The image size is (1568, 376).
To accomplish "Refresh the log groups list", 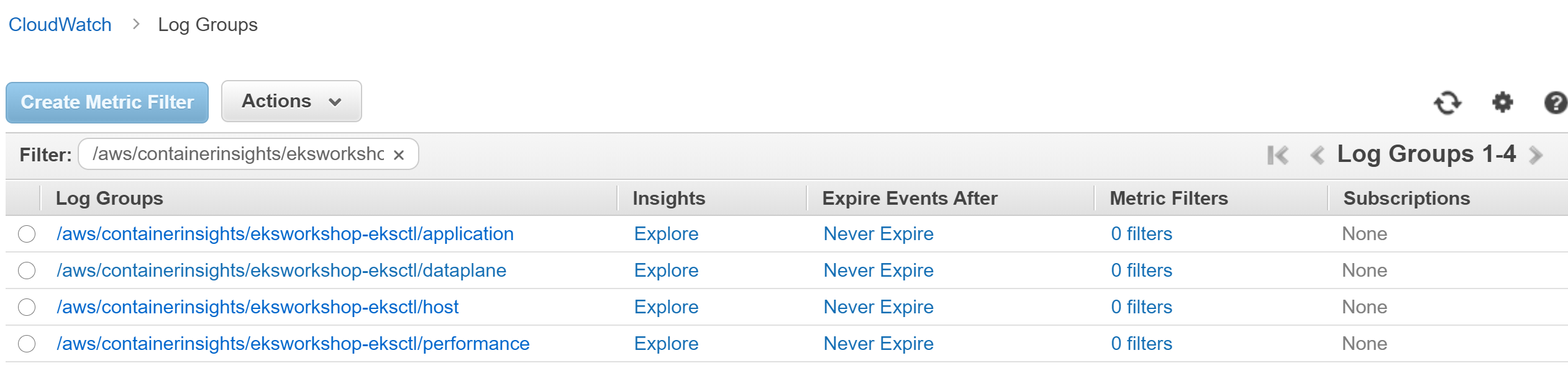I will [x=1447, y=102].
